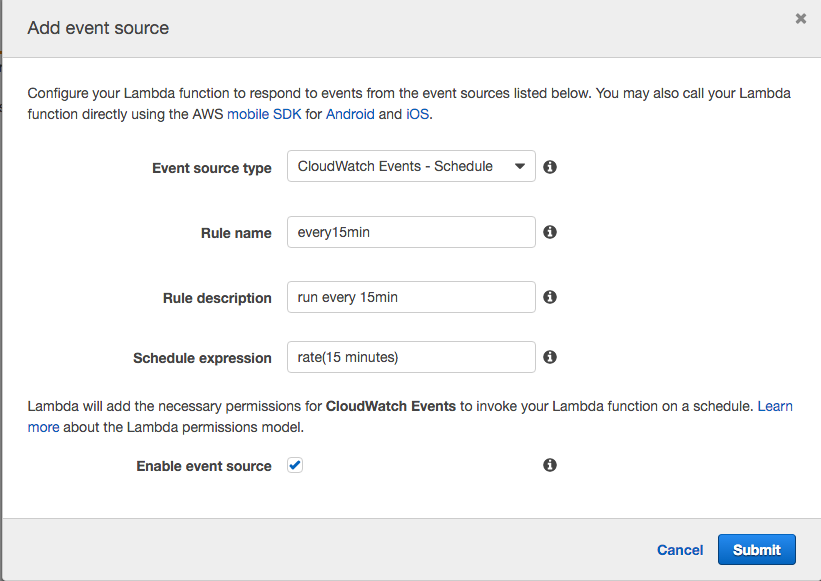Click the rate(15 minutes) expression field

point(410,357)
